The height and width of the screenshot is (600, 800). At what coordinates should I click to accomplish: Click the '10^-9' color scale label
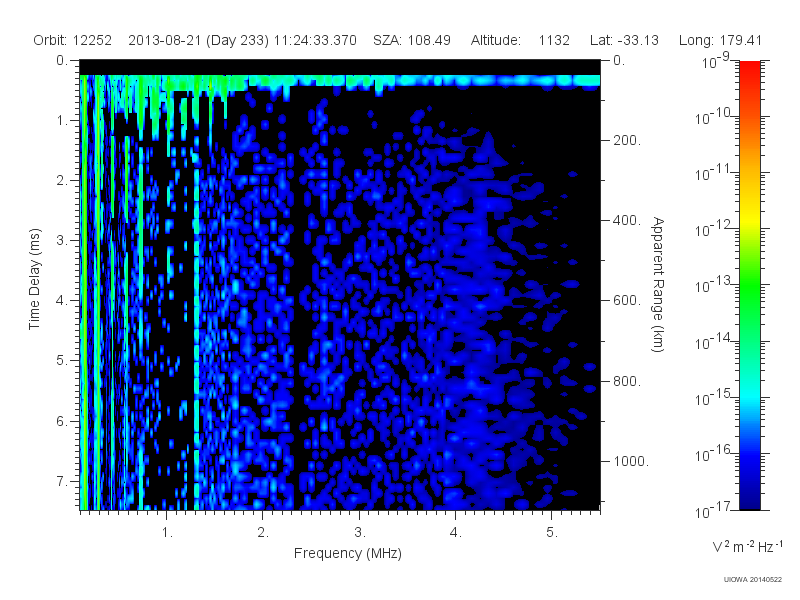(x=716, y=61)
